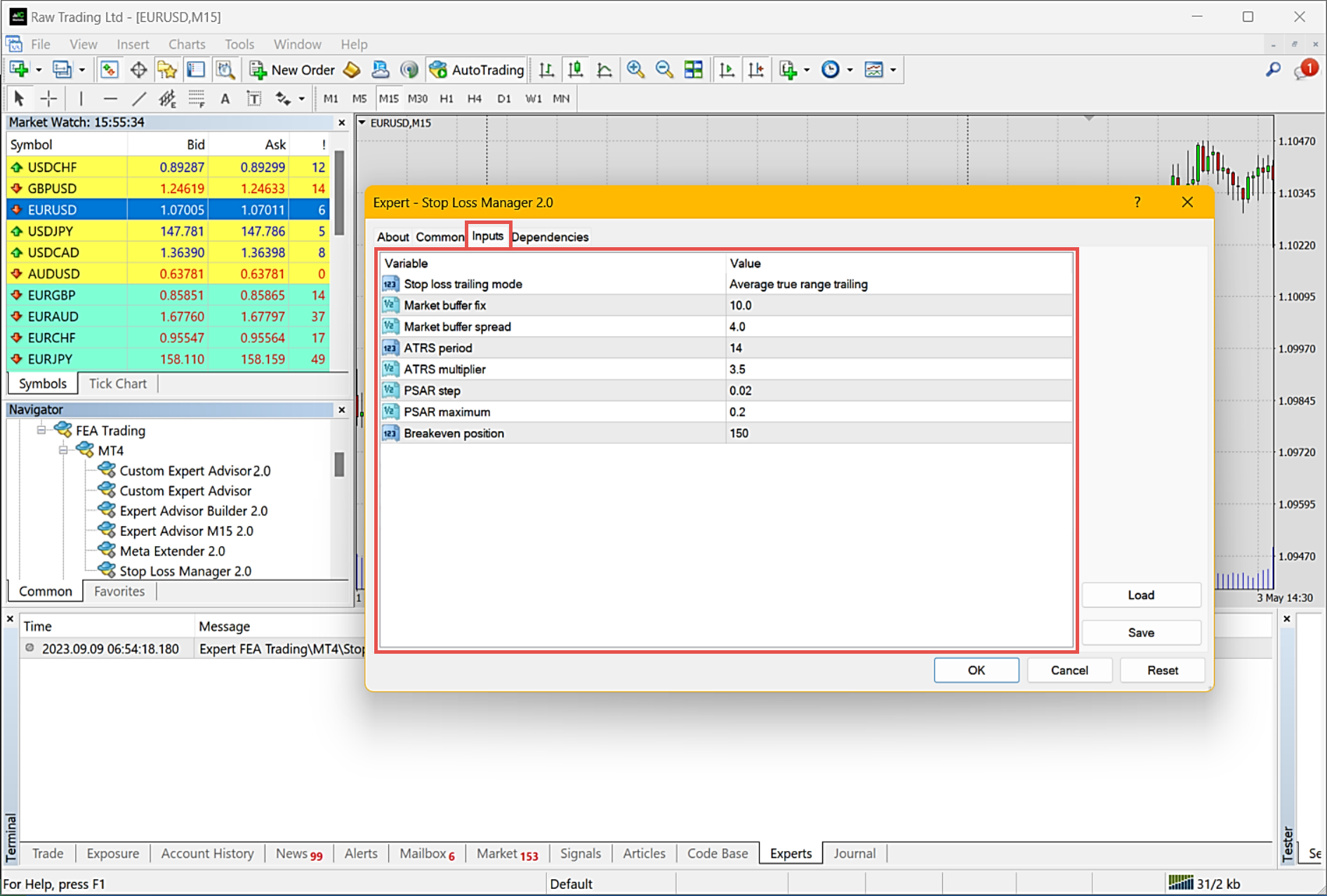Screen dimensions: 1327x896
Task: Open the Data Window crosshair icon
Action: [138, 70]
